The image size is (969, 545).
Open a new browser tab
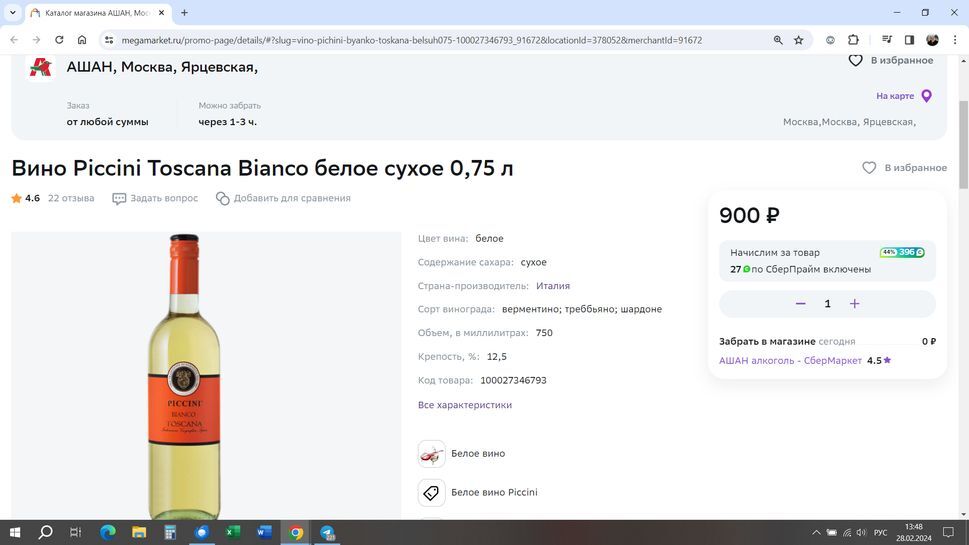tap(184, 12)
